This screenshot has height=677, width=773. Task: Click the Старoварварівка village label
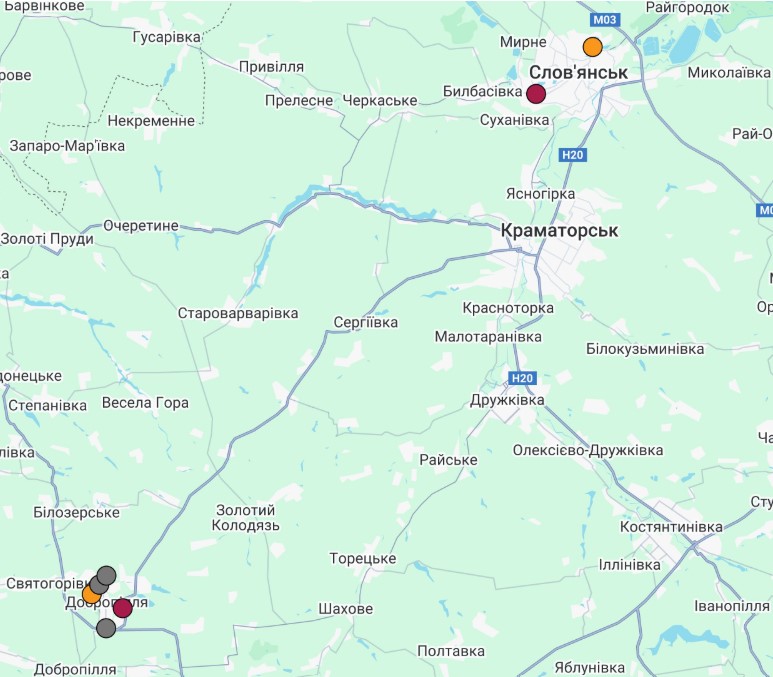pyautogui.click(x=238, y=313)
